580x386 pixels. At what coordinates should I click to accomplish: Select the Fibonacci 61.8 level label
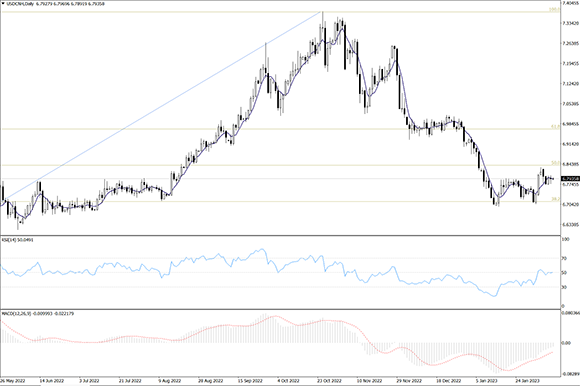[x=555, y=127]
